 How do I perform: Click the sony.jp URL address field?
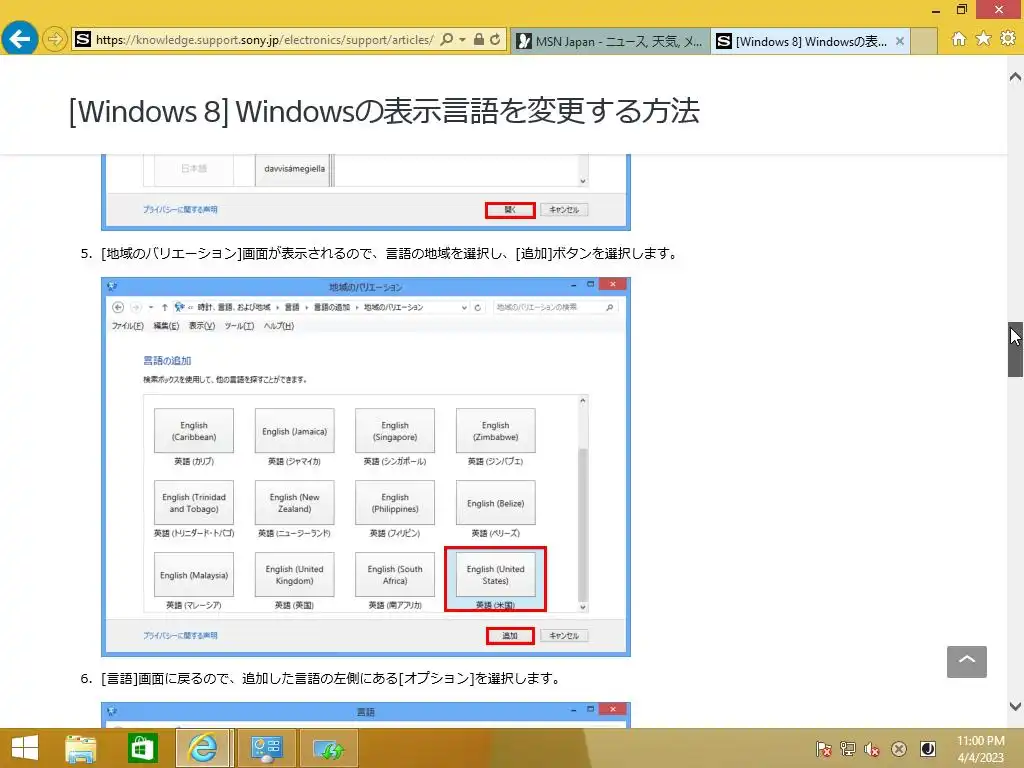[264, 40]
